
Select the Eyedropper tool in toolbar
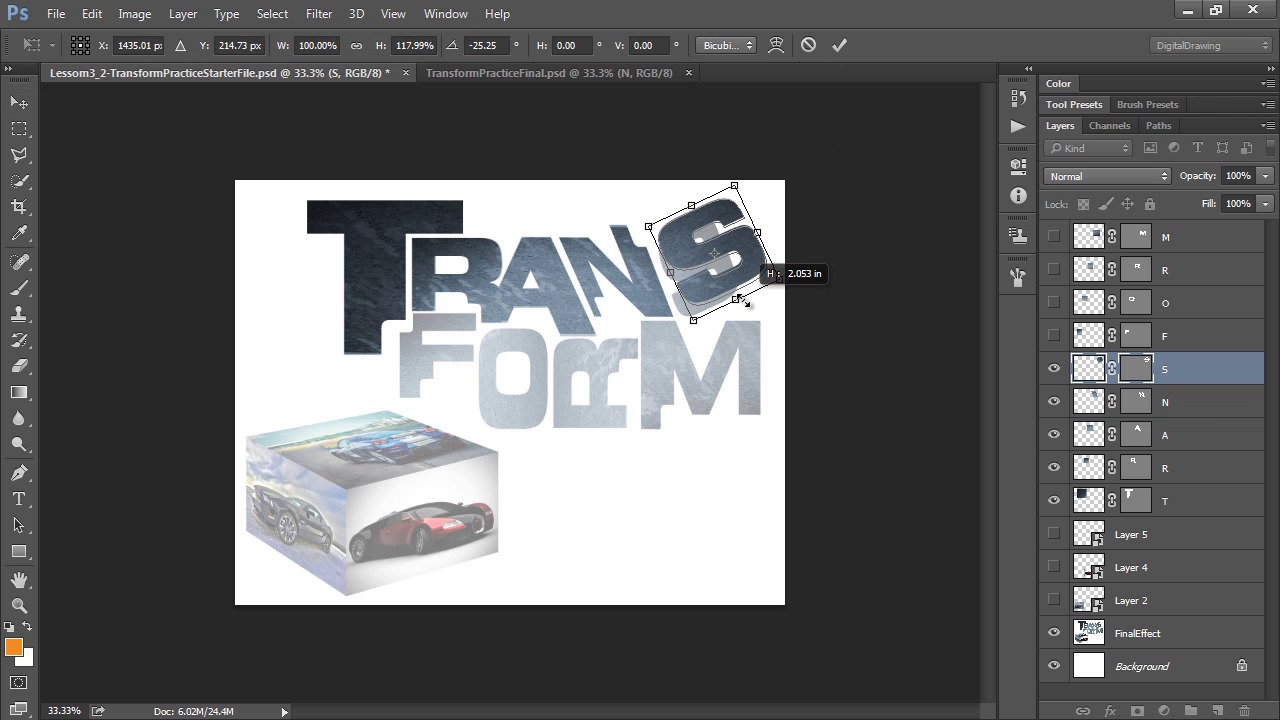(x=19, y=234)
